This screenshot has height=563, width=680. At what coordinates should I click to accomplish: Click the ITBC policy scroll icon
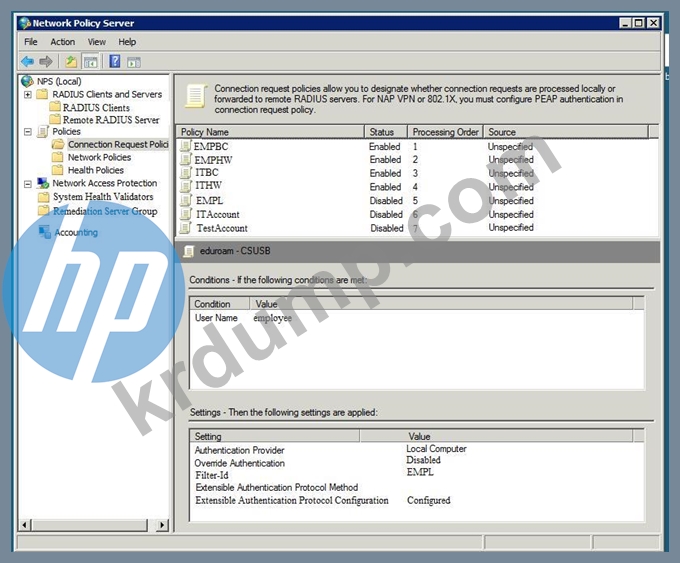[186, 173]
